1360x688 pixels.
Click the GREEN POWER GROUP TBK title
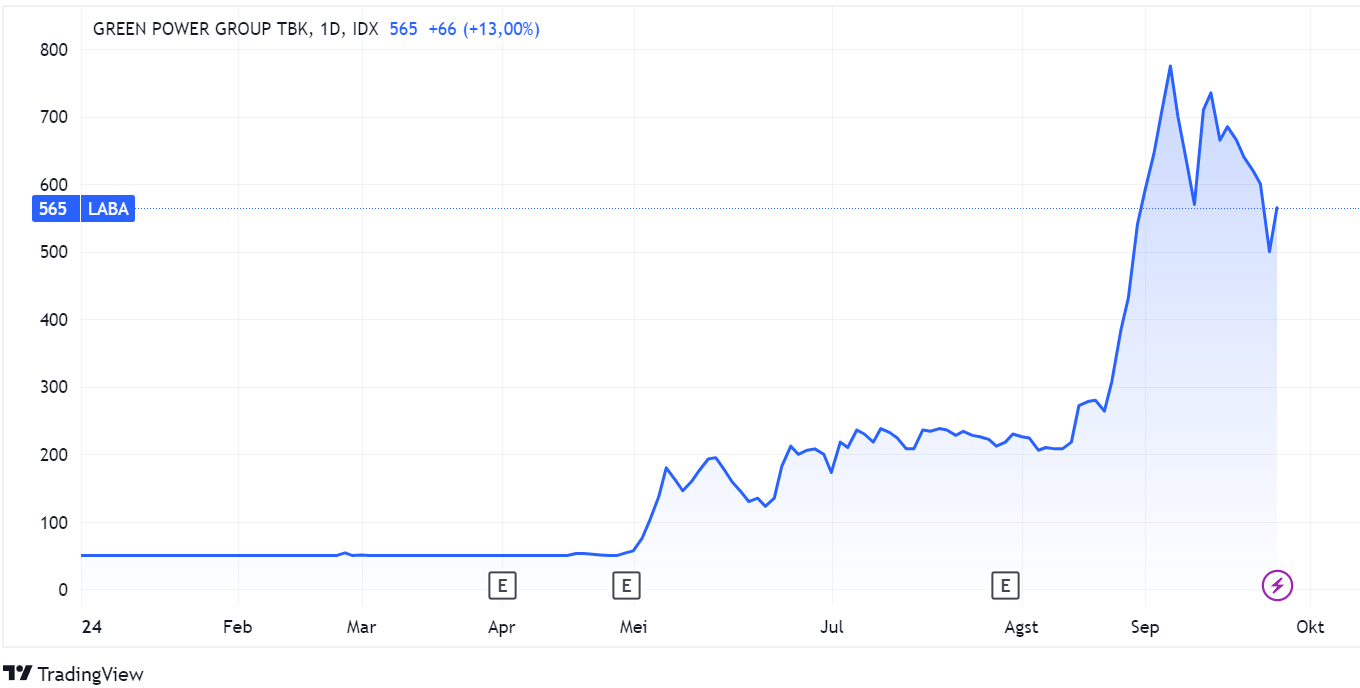201,29
